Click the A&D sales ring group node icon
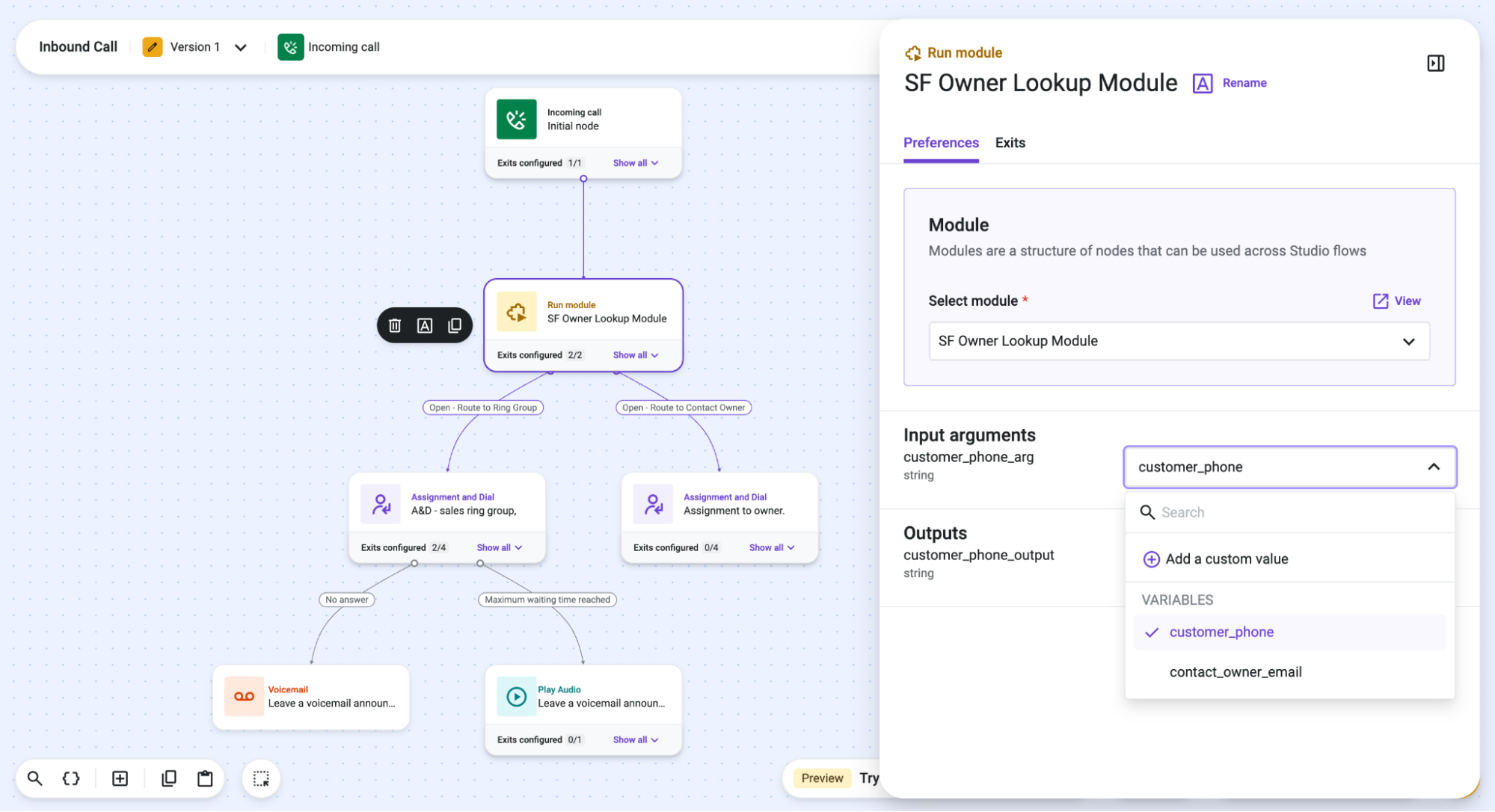The width and height of the screenshot is (1495, 812). [x=381, y=504]
